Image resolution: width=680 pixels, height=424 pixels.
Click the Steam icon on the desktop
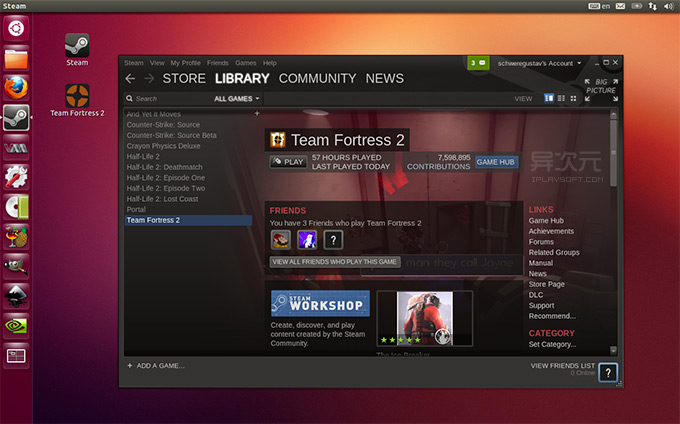[77, 47]
